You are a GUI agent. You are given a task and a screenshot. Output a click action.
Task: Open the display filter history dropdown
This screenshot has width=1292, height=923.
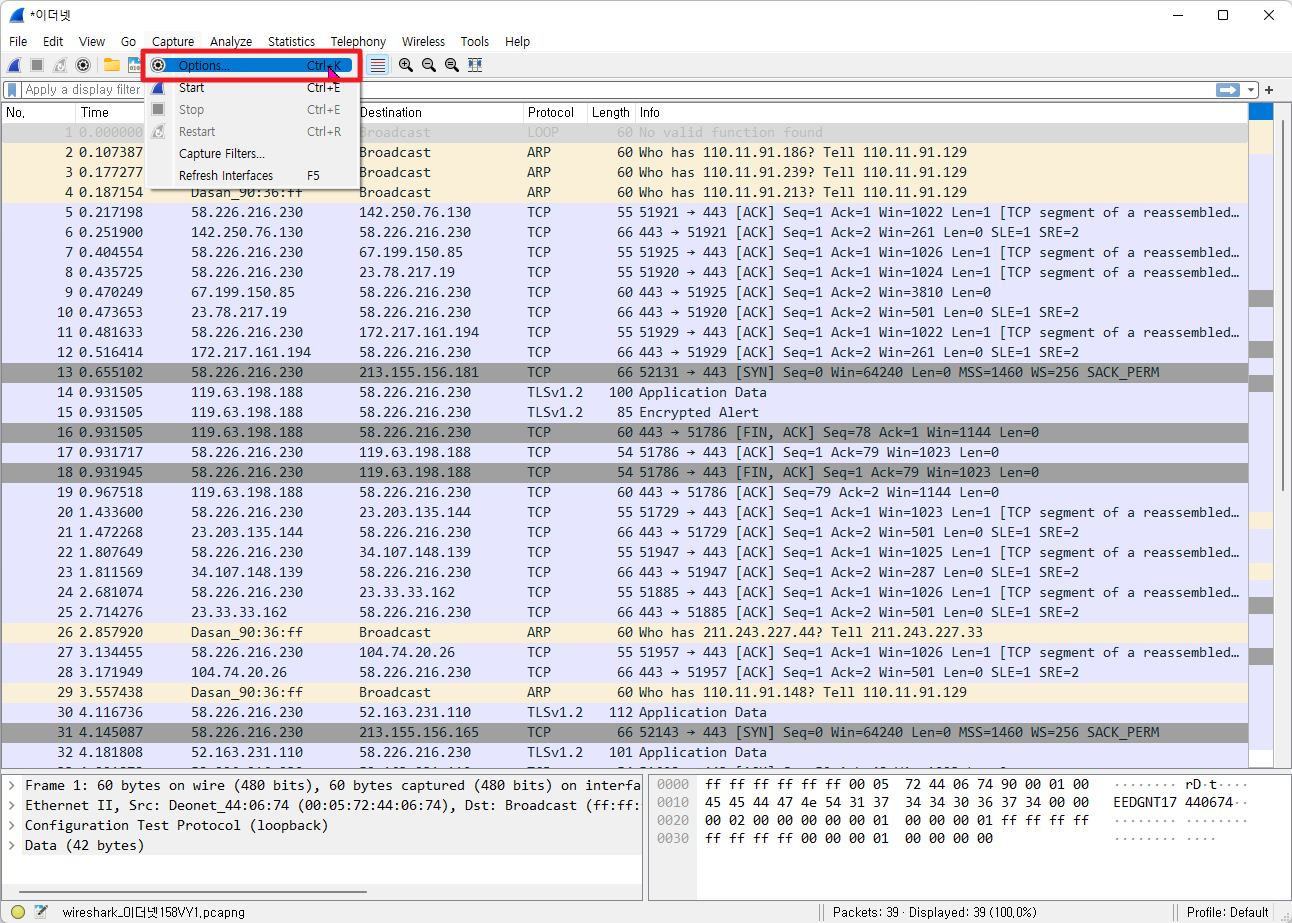[1251, 90]
